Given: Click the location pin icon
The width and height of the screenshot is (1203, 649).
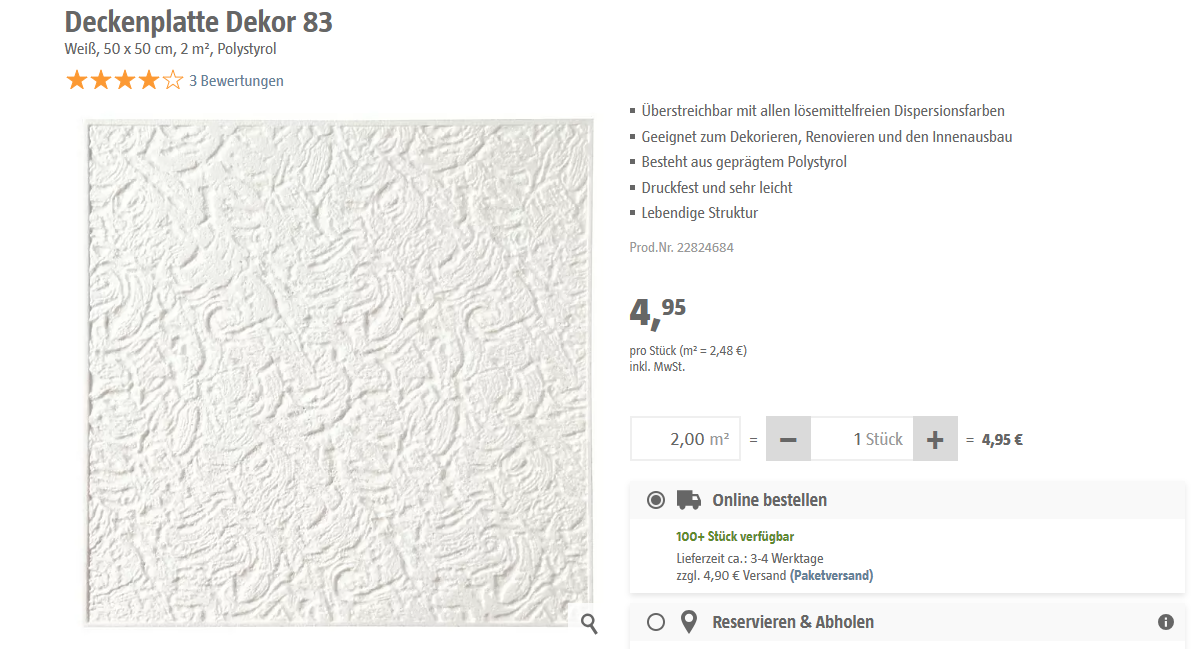Looking at the screenshot, I should [688, 622].
